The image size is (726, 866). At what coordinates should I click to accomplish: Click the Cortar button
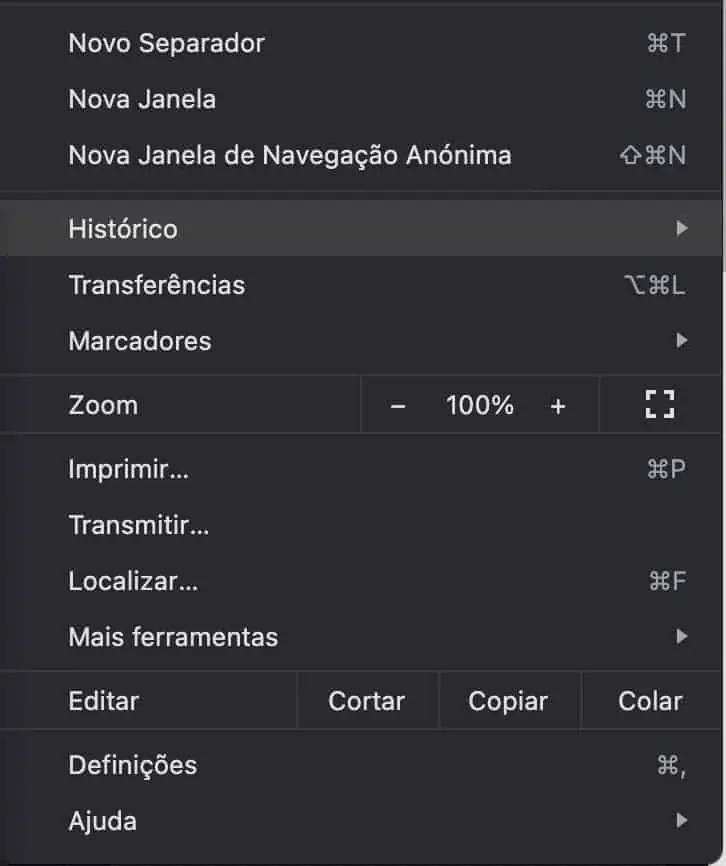[367, 701]
